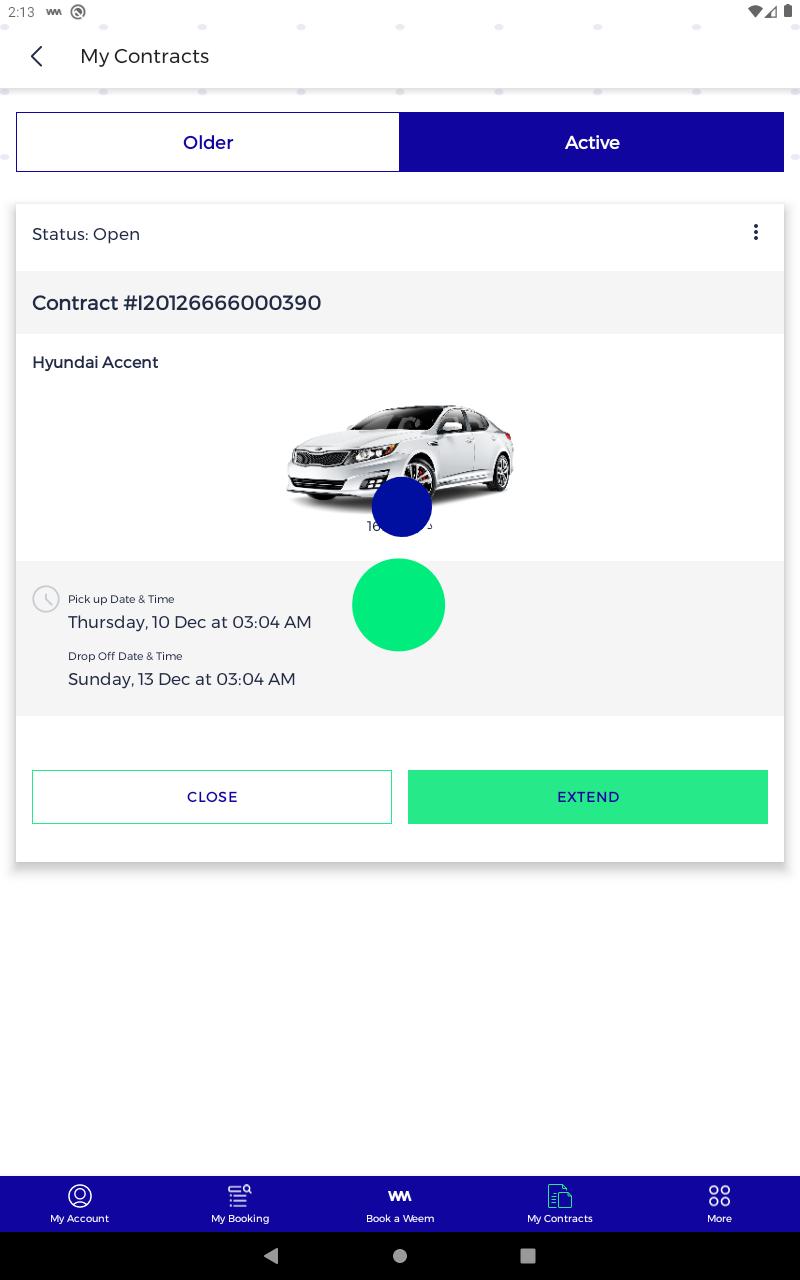The height and width of the screenshot is (1280, 800).
Task: Tap the Status: Open label
Action: coord(86,234)
